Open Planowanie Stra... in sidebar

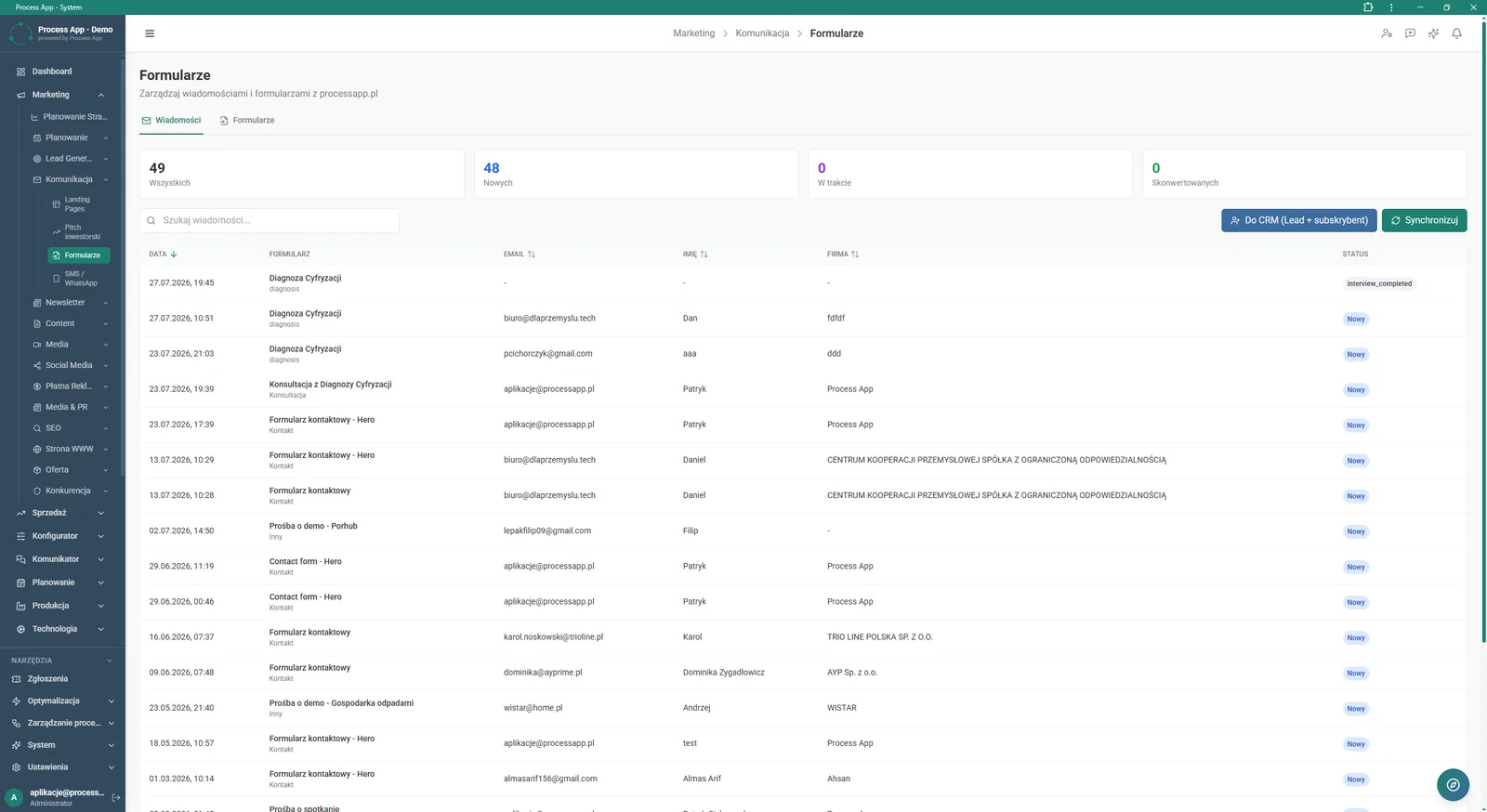pos(70,117)
